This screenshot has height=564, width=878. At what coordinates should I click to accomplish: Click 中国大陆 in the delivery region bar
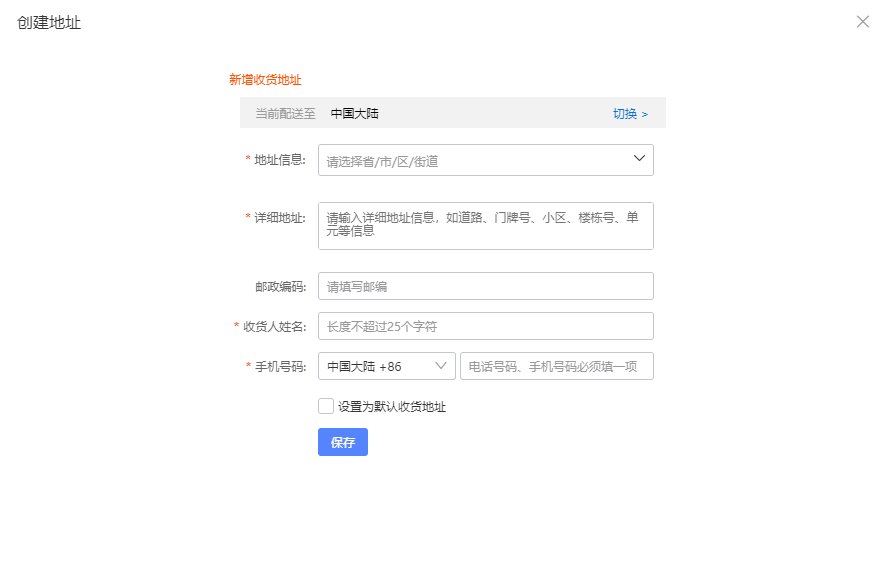355,114
